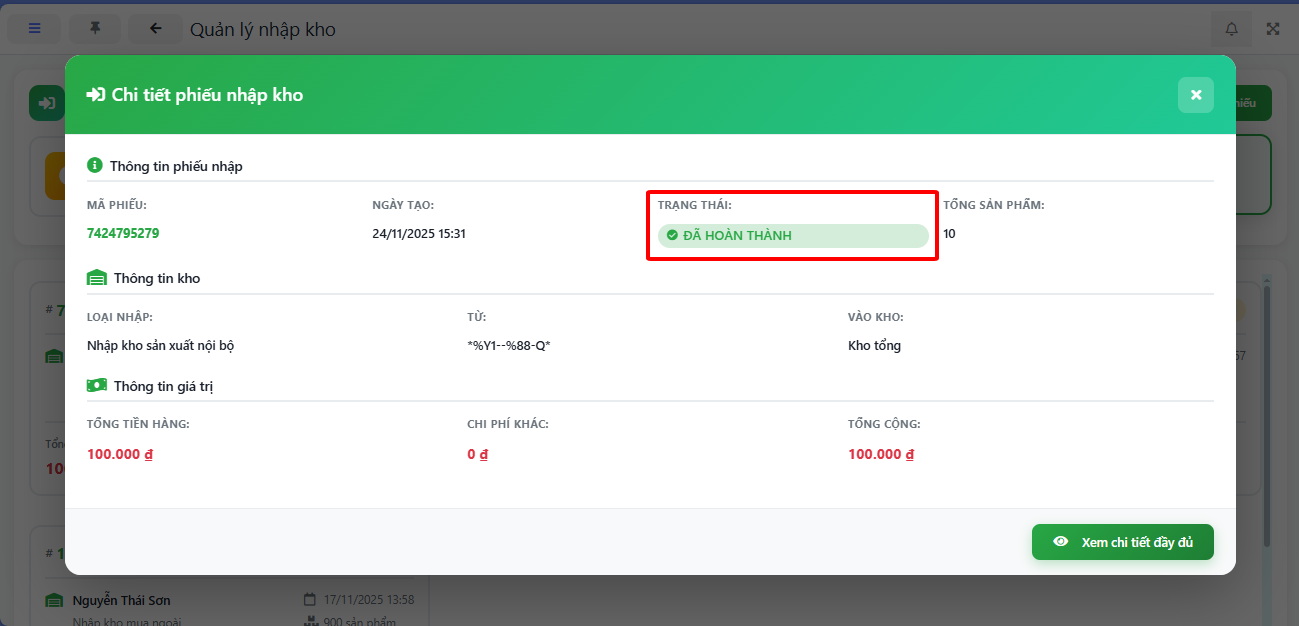Open the hamburger menu in top bar
The height and width of the screenshot is (626, 1299).
click(x=35, y=29)
